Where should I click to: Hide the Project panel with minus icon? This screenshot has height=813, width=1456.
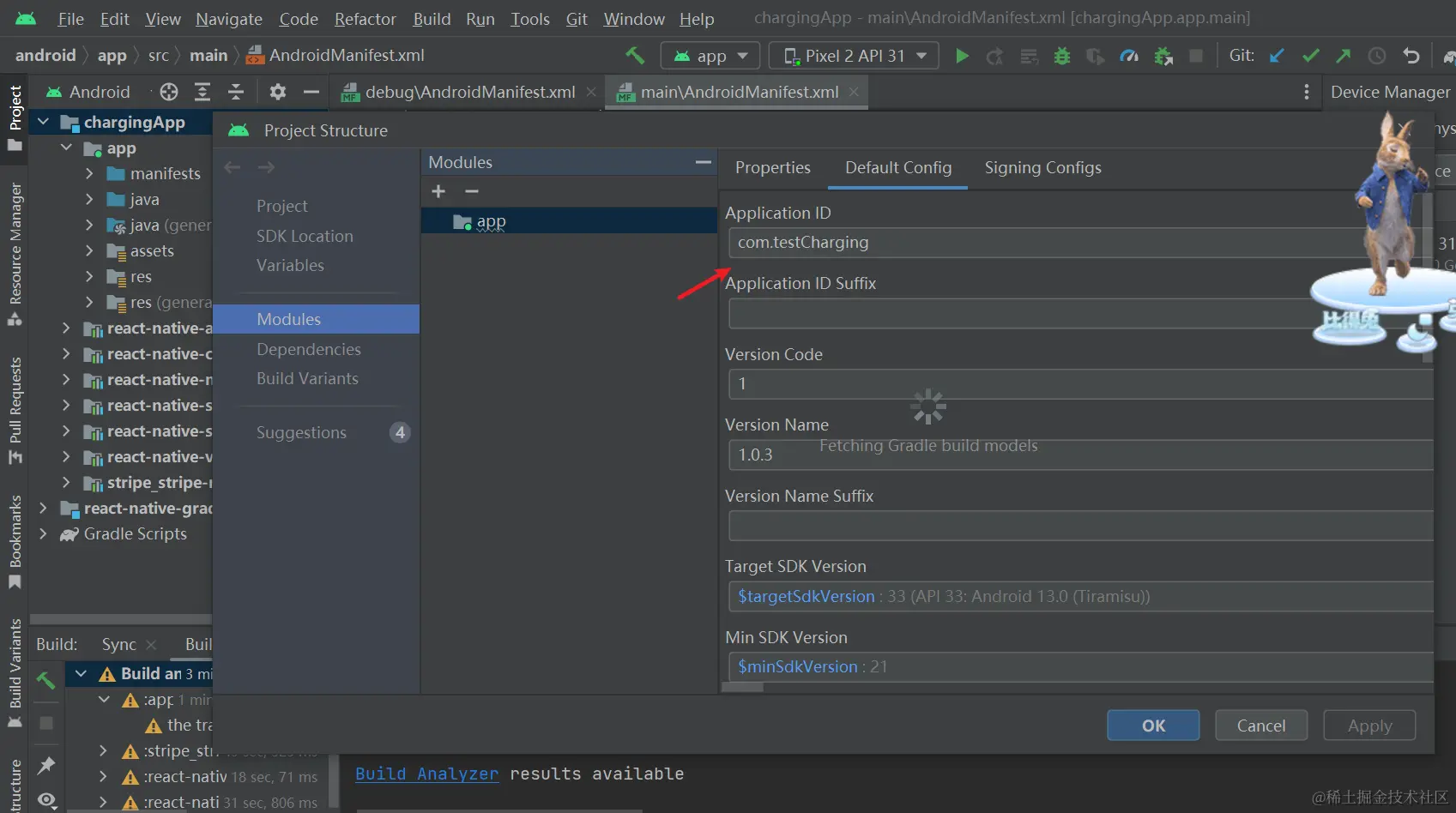tap(311, 92)
